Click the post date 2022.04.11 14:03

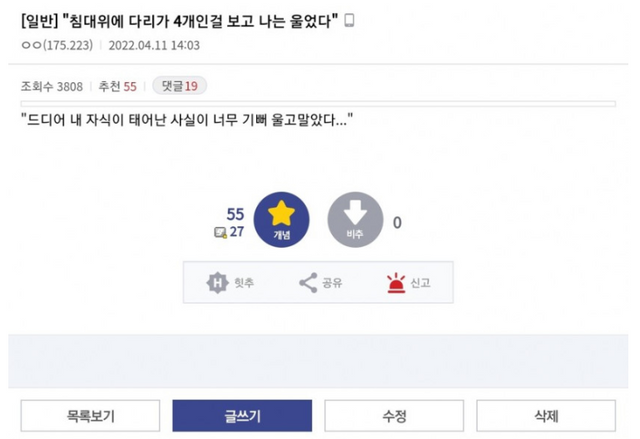tap(153, 45)
